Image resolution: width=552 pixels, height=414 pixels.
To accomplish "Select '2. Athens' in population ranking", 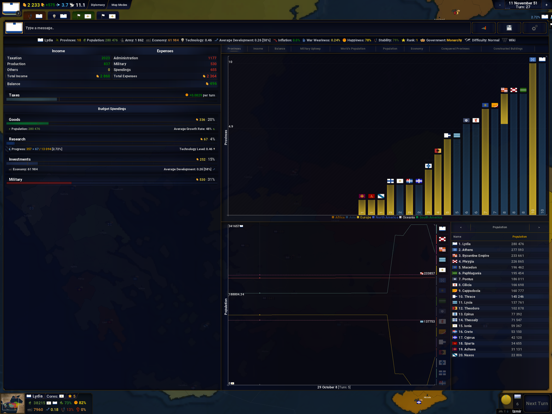I will pyautogui.click(x=500, y=250).
